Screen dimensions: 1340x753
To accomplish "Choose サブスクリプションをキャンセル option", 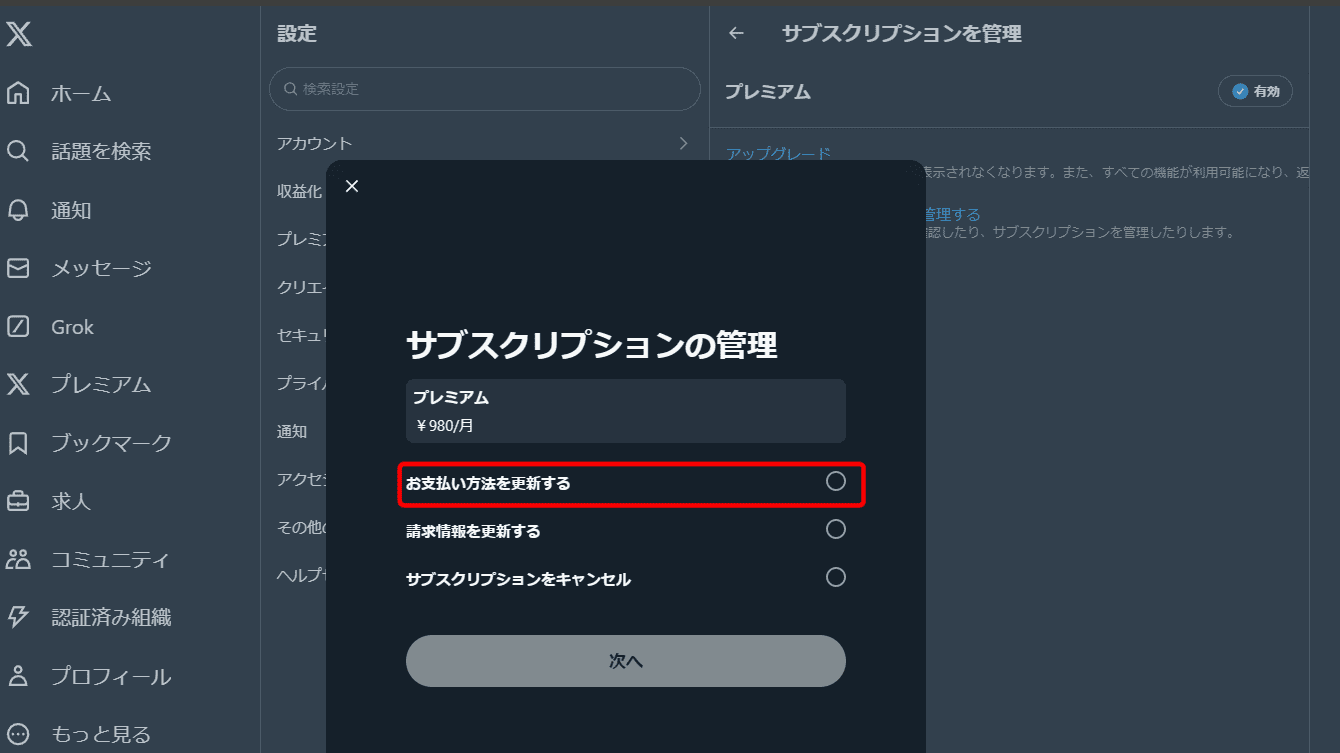I will tap(836, 577).
